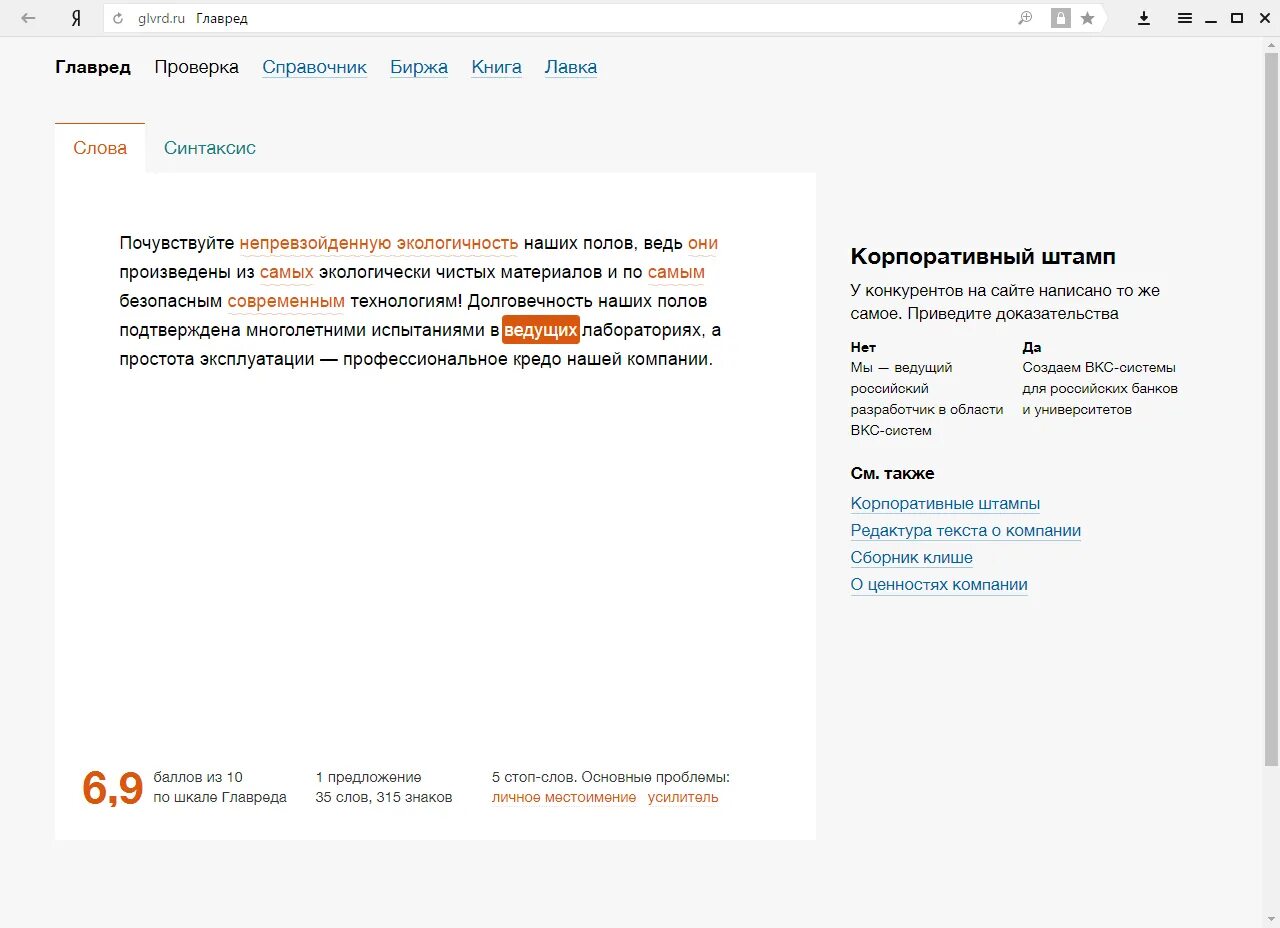This screenshot has height=928, width=1280.
Task: Click the browser back arrow
Action: (x=28, y=18)
